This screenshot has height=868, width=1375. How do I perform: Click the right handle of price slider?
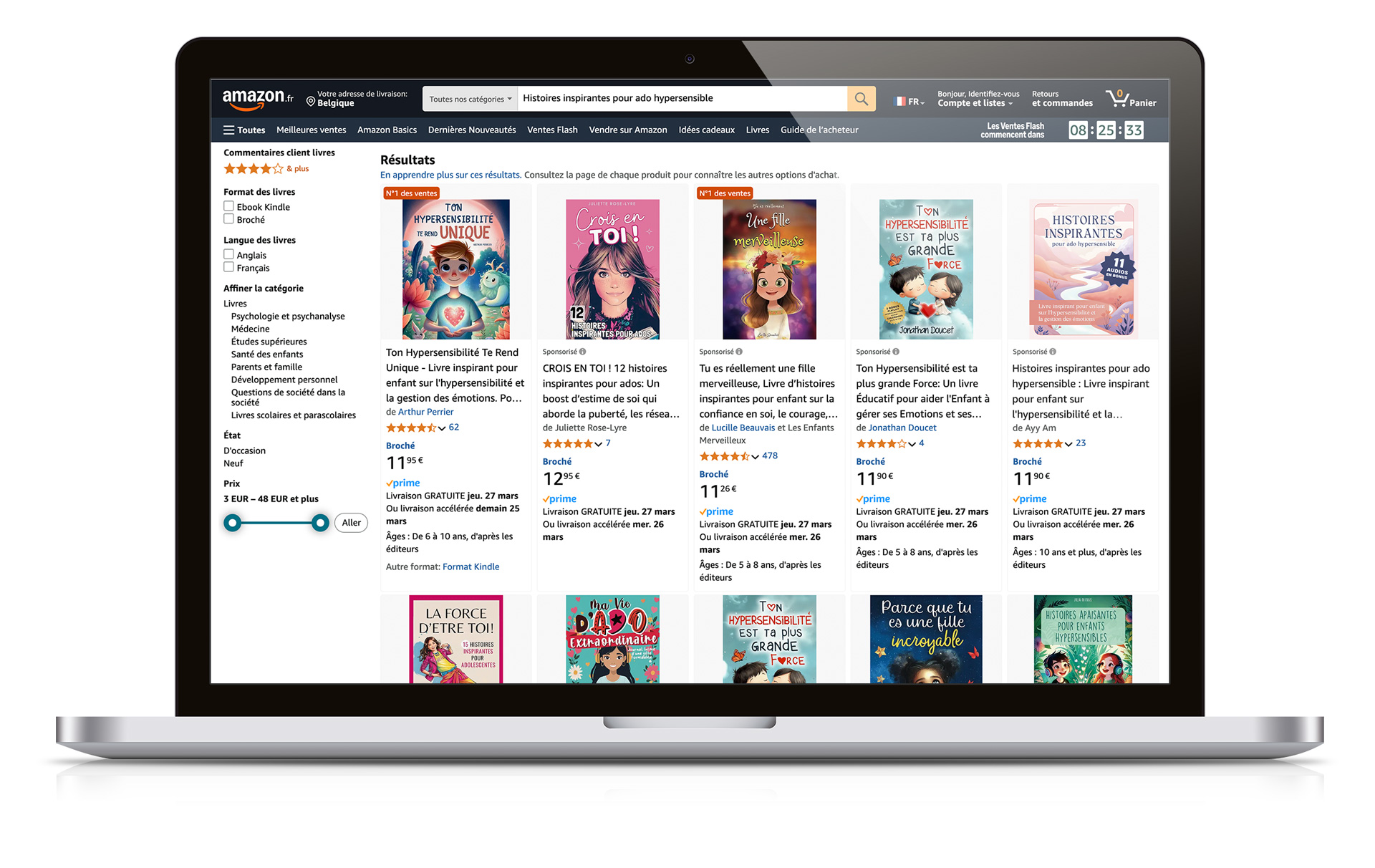(320, 523)
